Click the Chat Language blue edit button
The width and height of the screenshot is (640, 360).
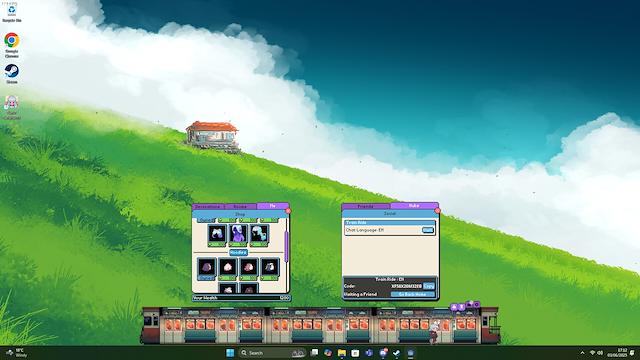(x=427, y=230)
